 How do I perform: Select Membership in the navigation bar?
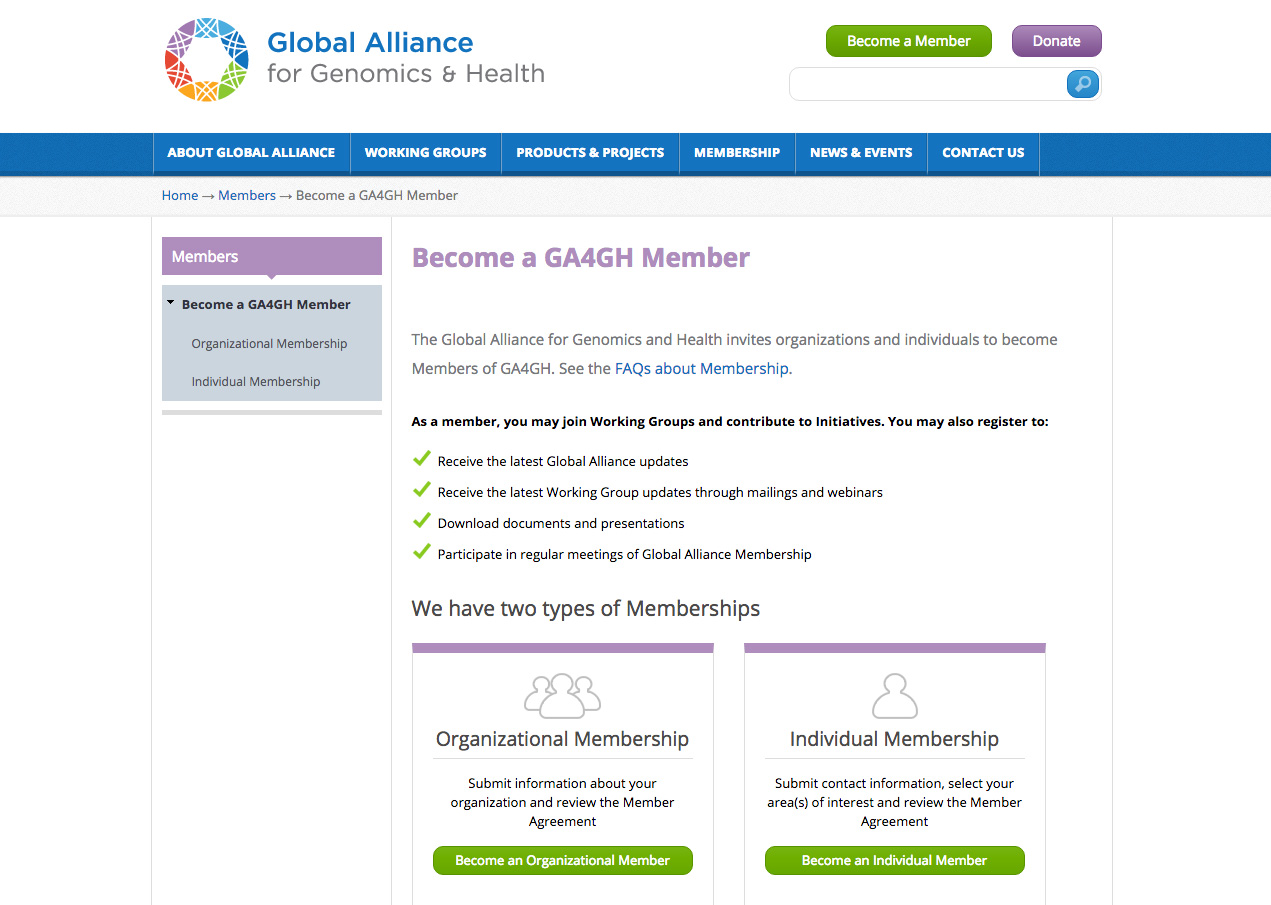[737, 153]
